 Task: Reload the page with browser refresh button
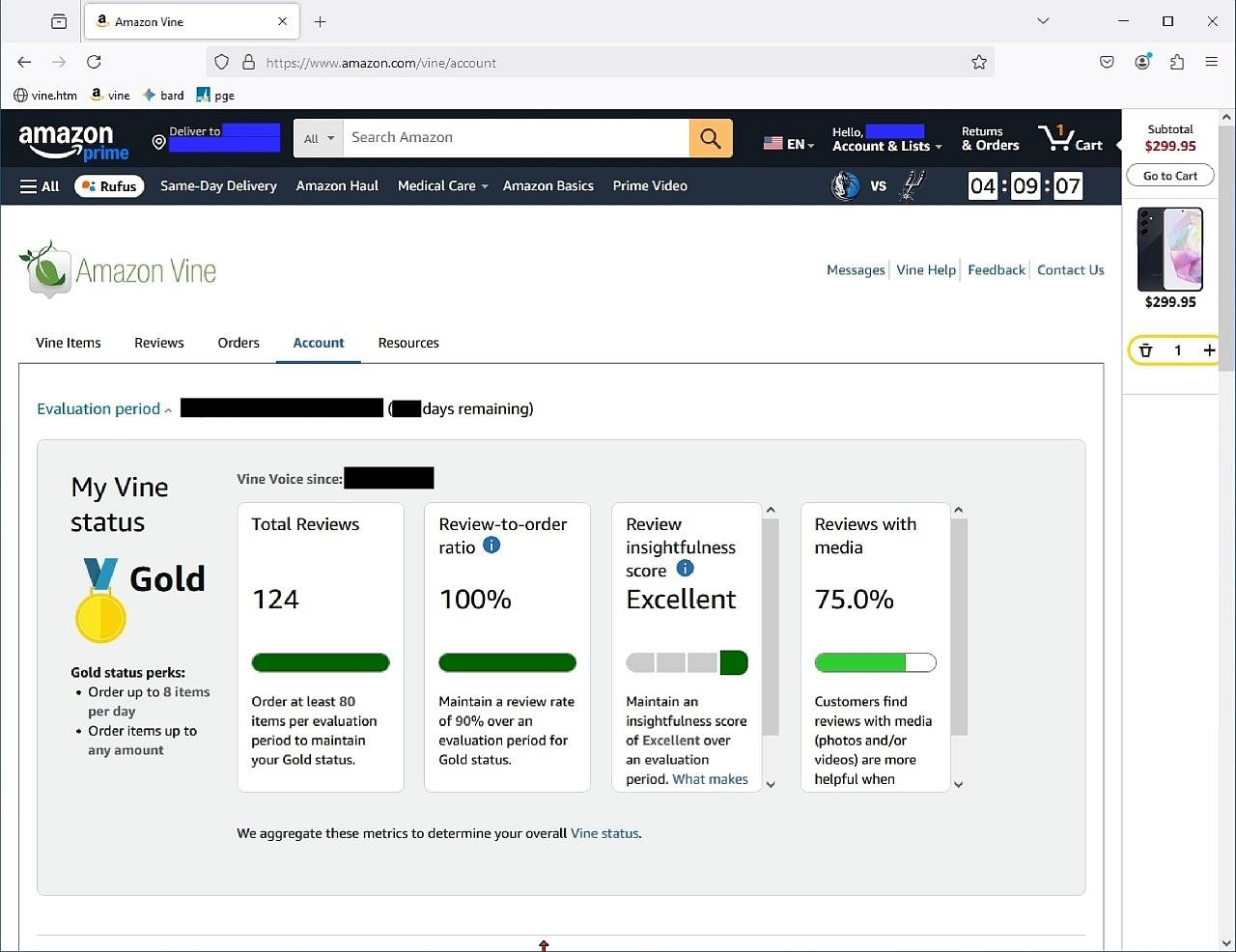point(94,62)
